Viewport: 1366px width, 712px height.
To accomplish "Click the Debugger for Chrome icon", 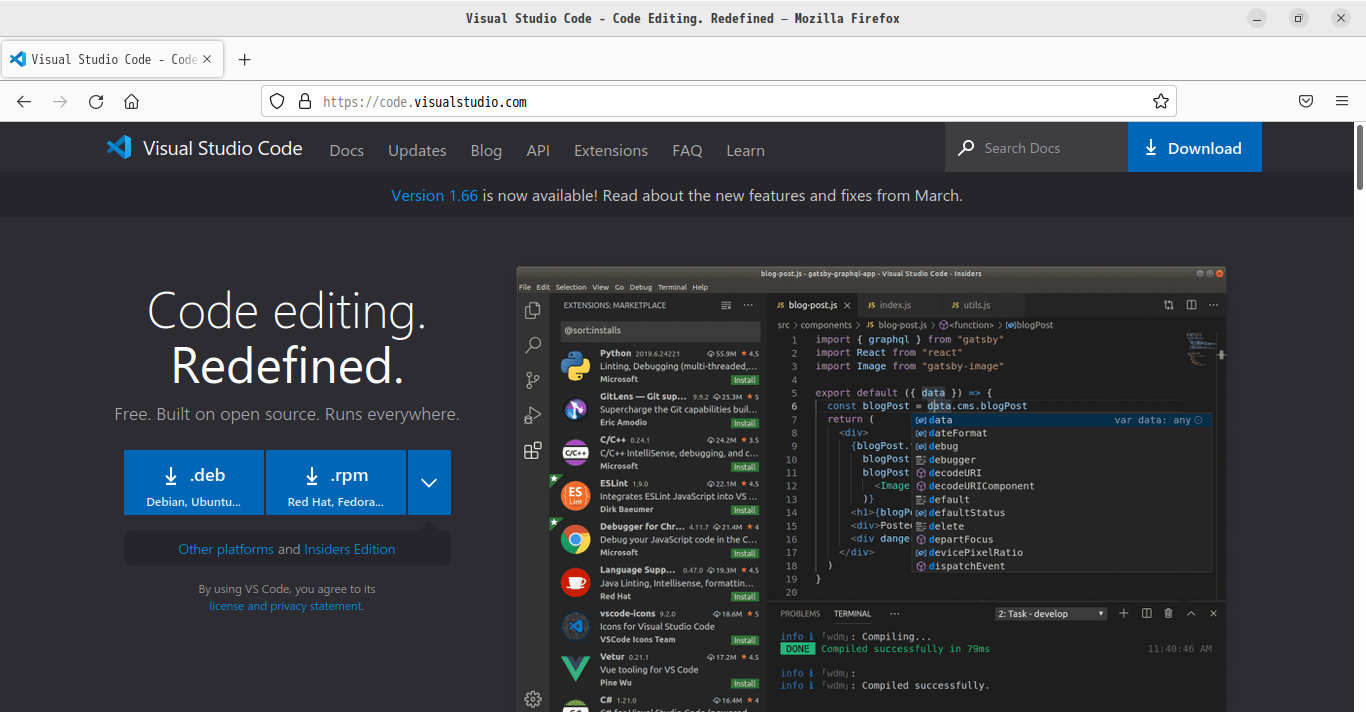I will point(575,540).
